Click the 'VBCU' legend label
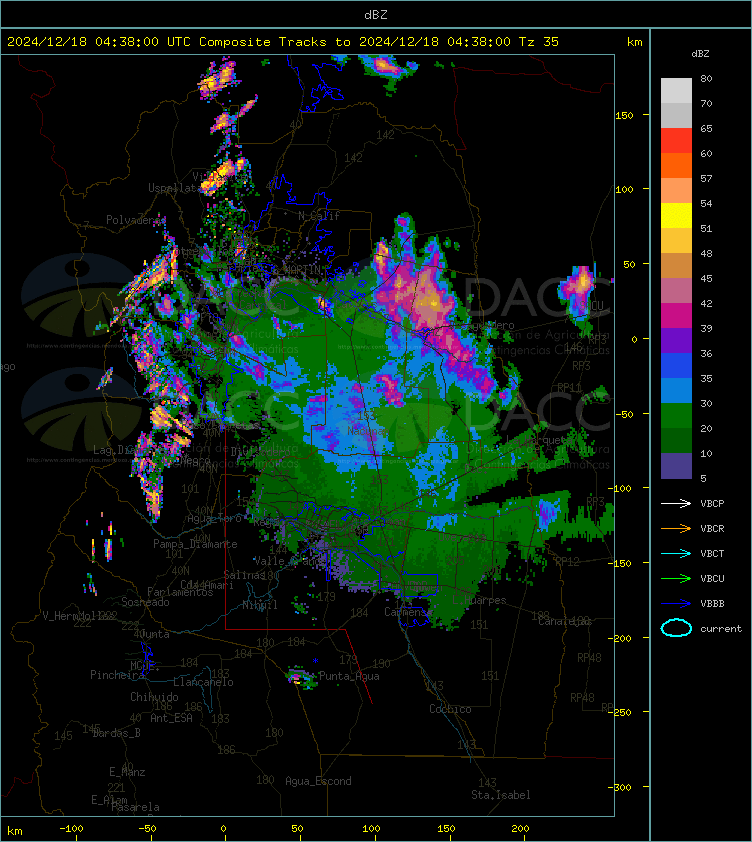The height and width of the screenshot is (842, 752). pyautogui.click(x=712, y=578)
